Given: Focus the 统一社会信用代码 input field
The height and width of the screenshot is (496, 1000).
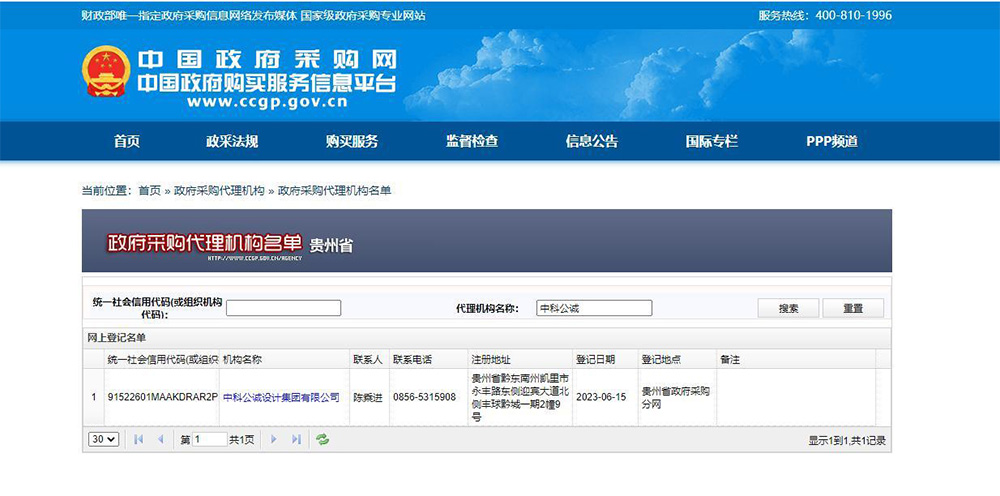Looking at the screenshot, I should coord(283,308).
